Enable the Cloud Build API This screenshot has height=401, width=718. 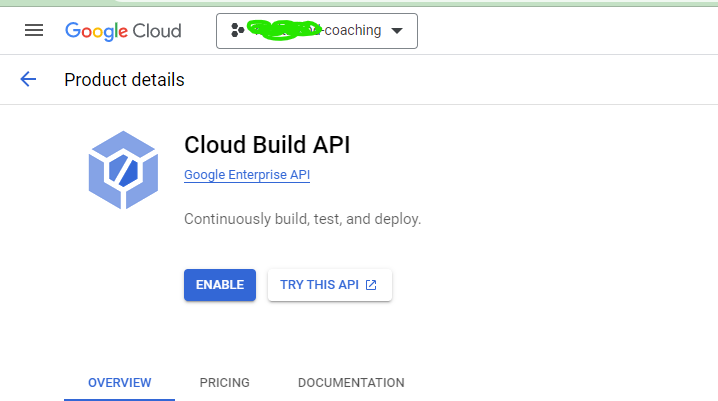point(220,285)
